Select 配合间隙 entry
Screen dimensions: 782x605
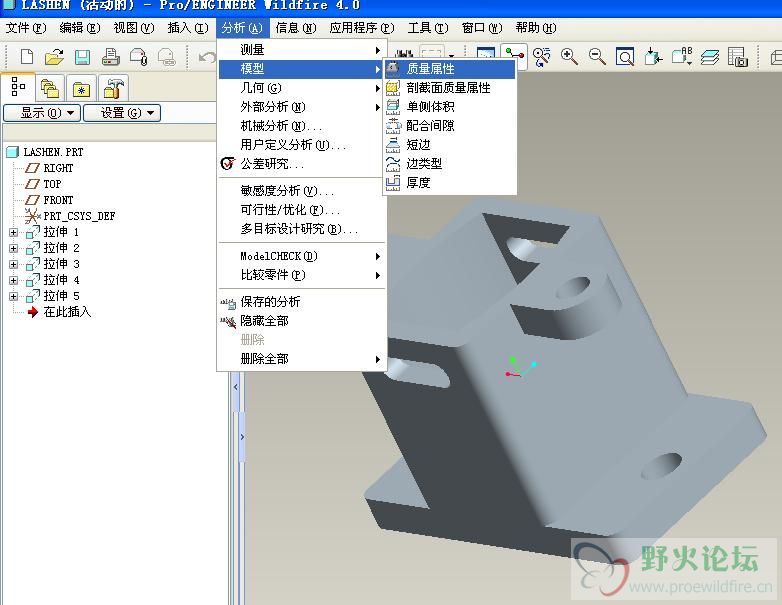450,126
